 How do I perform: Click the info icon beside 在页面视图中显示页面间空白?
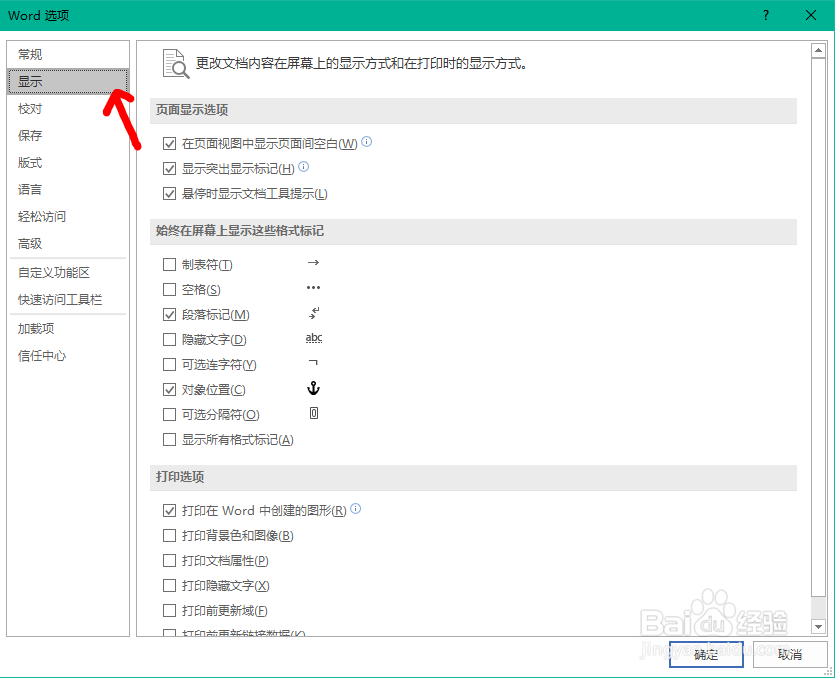point(366,142)
